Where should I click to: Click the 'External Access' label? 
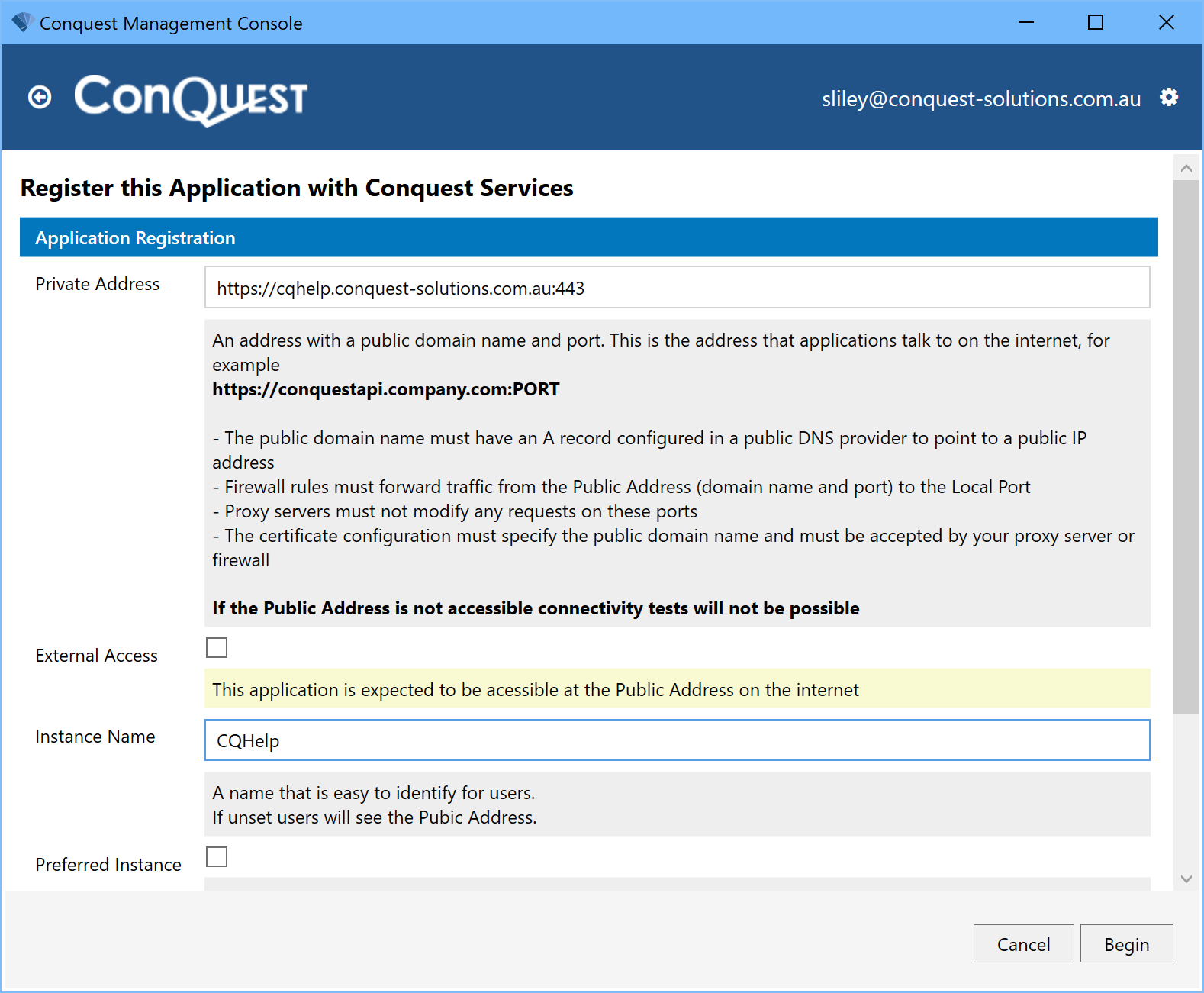coord(96,656)
